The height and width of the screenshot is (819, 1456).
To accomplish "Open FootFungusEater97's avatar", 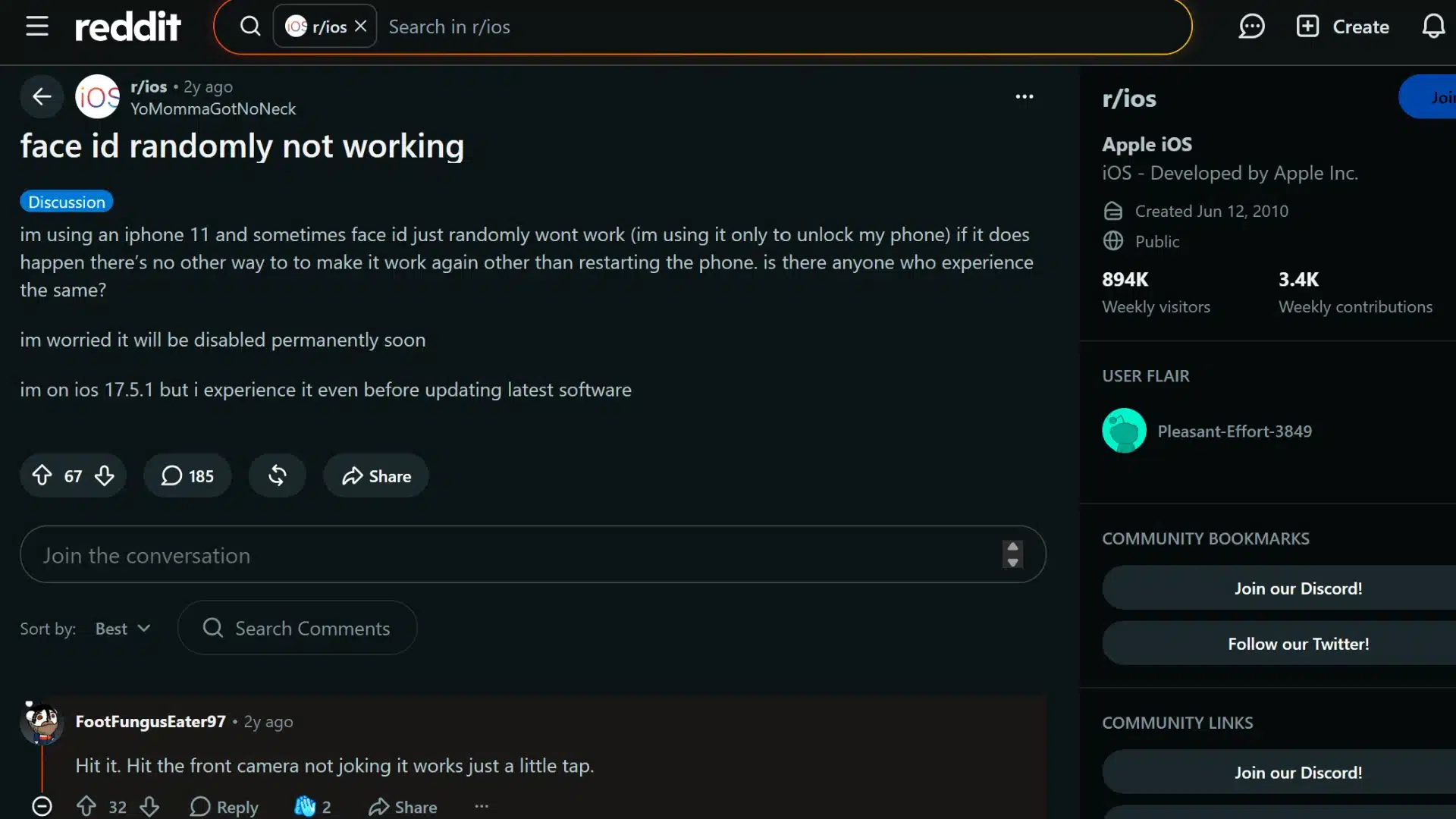I will point(42,723).
